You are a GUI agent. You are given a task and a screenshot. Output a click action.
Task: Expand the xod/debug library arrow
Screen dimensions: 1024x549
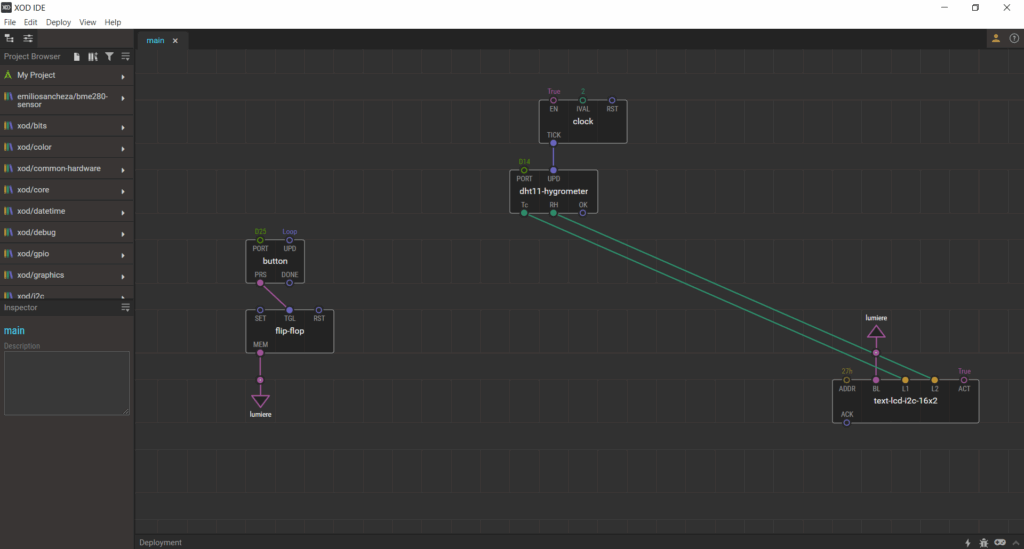tap(123, 234)
